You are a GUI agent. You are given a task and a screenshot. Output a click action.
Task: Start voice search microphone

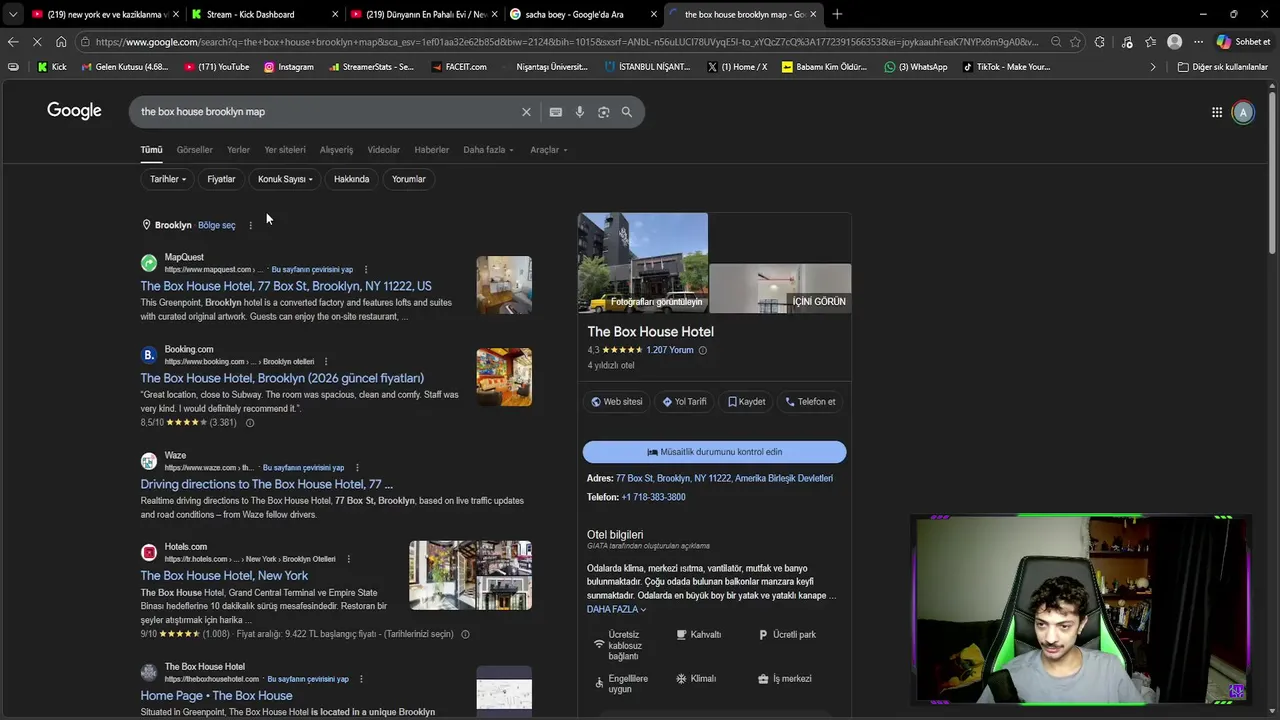click(x=580, y=112)
